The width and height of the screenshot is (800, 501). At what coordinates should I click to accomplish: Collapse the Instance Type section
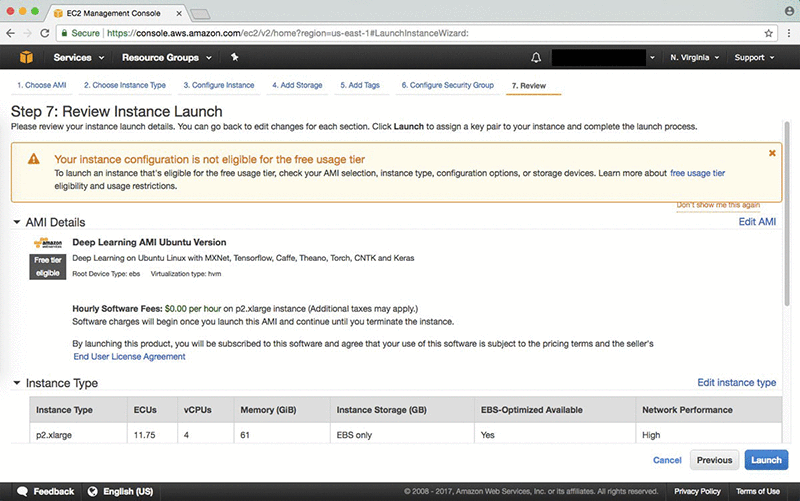pos(16,383)
